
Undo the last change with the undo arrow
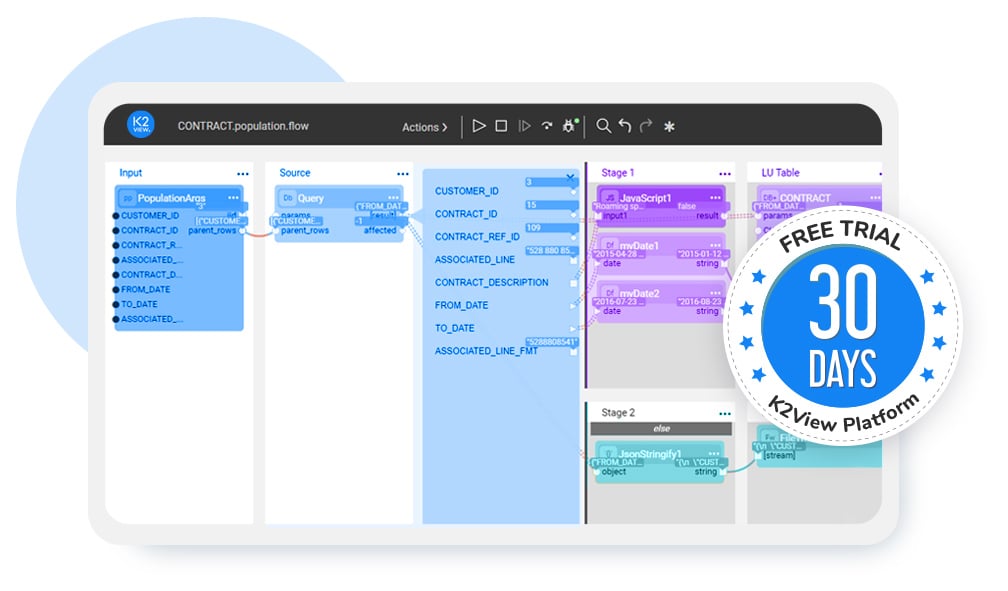click(626, 126)
